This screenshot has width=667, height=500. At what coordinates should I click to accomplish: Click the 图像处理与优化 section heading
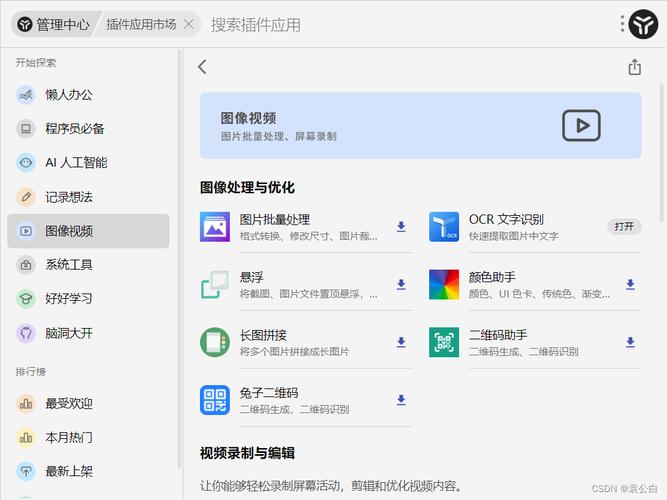pos(247,187)
